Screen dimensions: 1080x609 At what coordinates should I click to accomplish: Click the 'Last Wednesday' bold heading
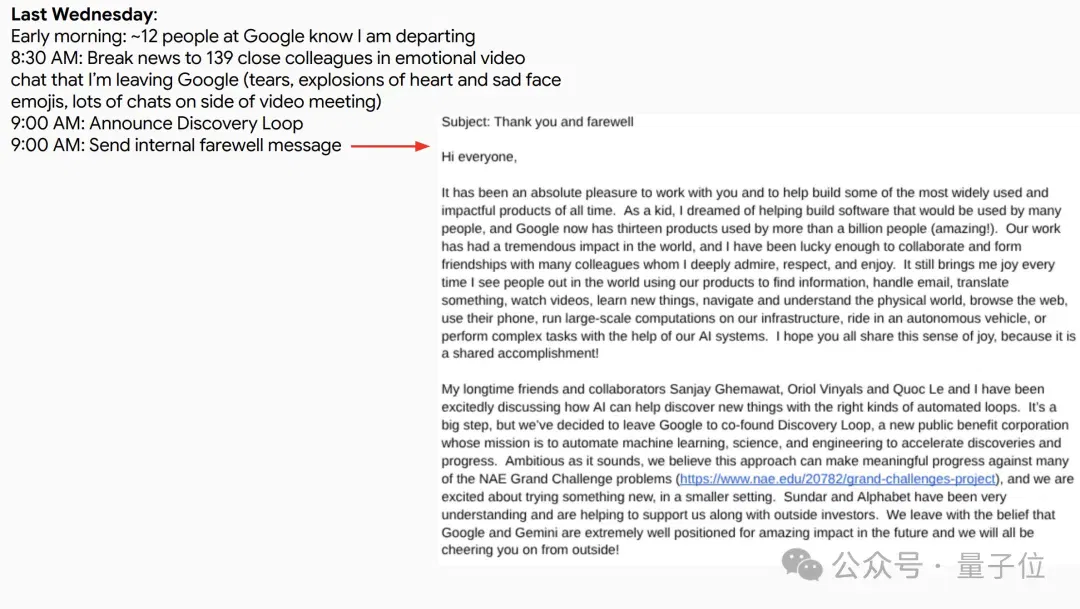(82, 14)
